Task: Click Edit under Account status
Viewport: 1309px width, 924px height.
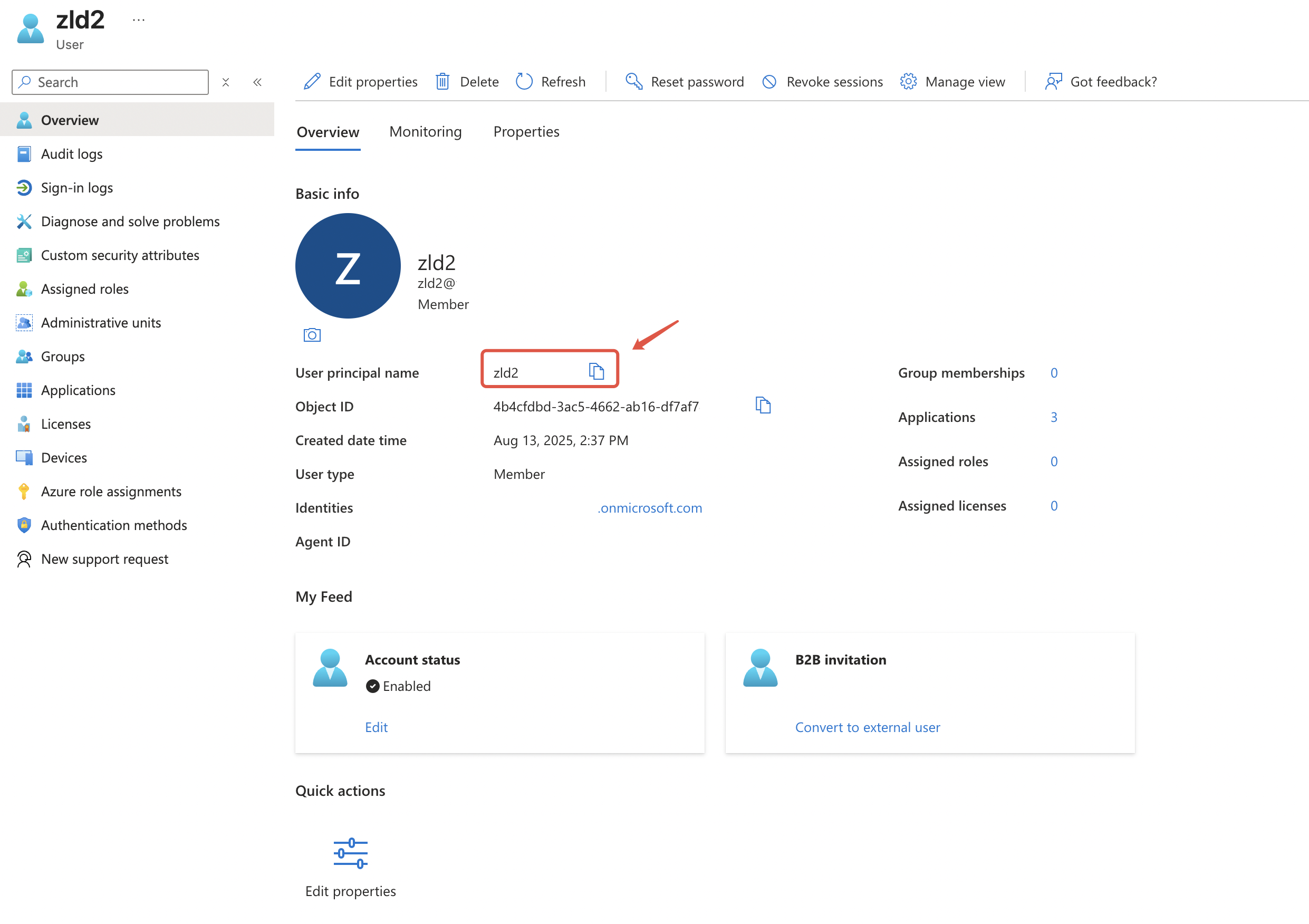Action: point(376,727)
